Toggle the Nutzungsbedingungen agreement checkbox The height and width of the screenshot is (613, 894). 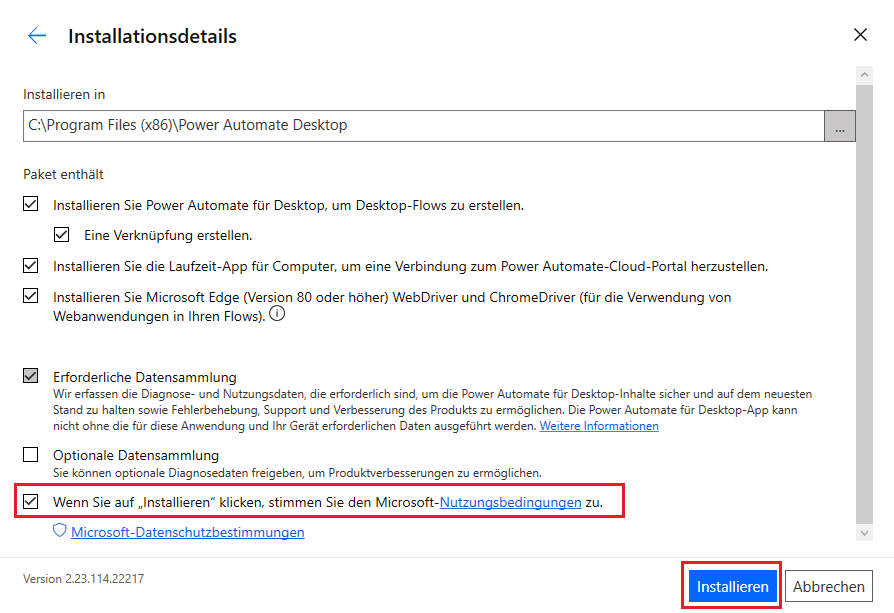coord(31,501)
